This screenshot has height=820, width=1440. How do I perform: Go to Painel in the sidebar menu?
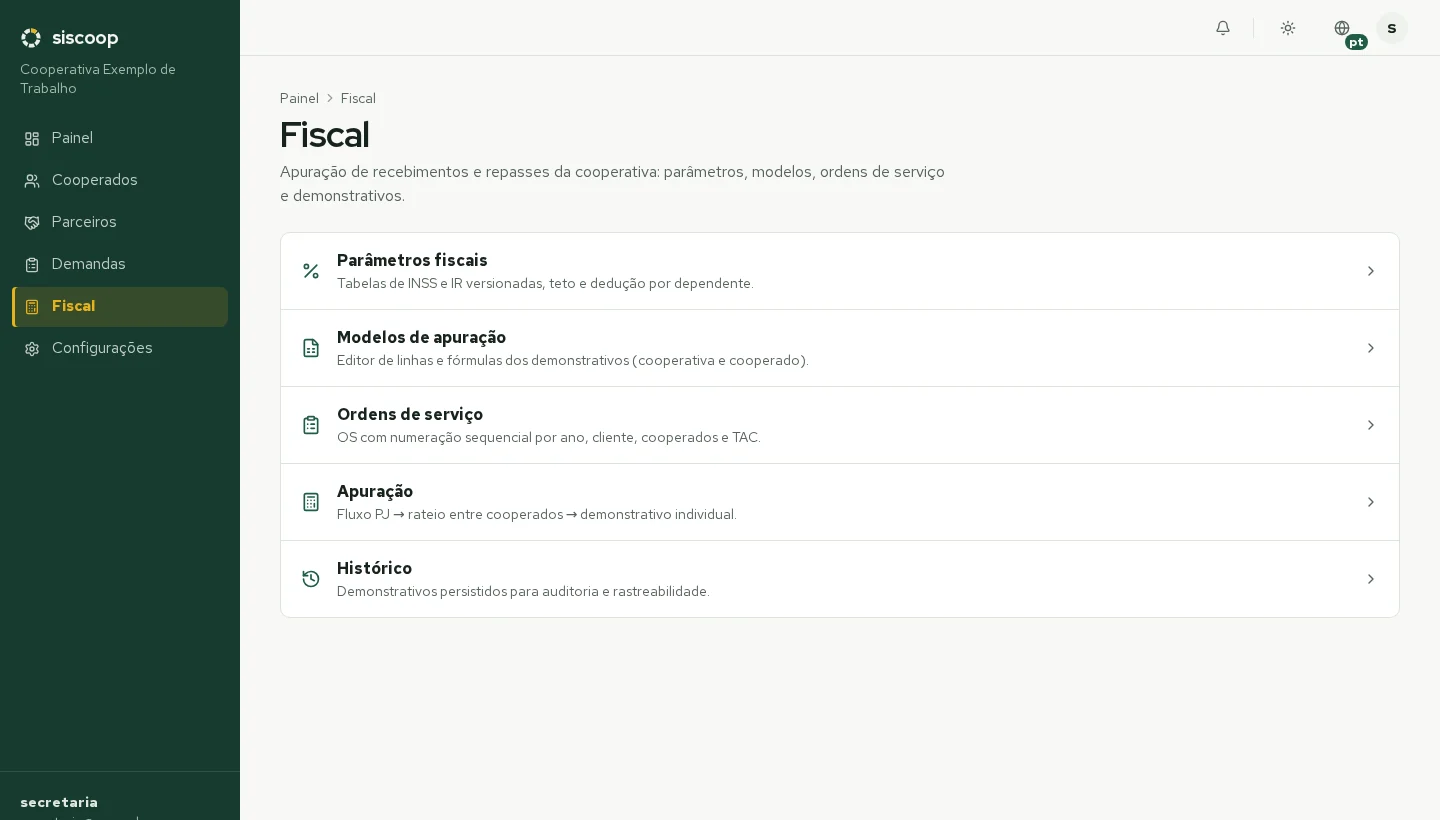(x=120, y=139)
